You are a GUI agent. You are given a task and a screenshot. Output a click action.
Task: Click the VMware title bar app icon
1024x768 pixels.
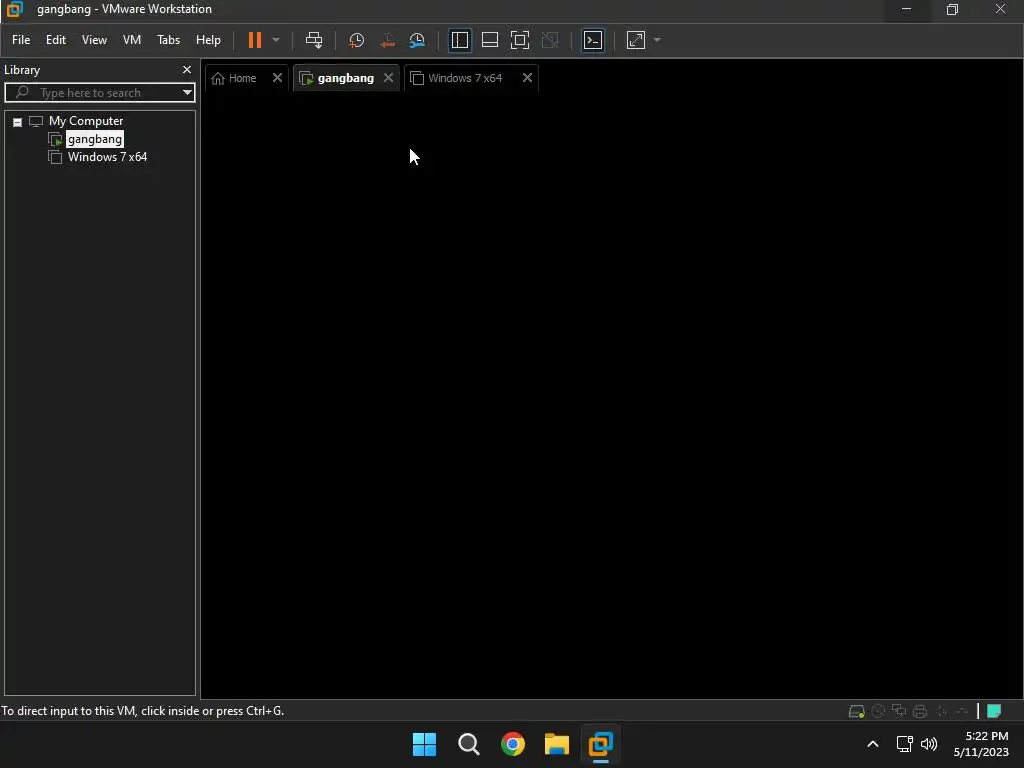pyautogui.click(x=14, y=9)
